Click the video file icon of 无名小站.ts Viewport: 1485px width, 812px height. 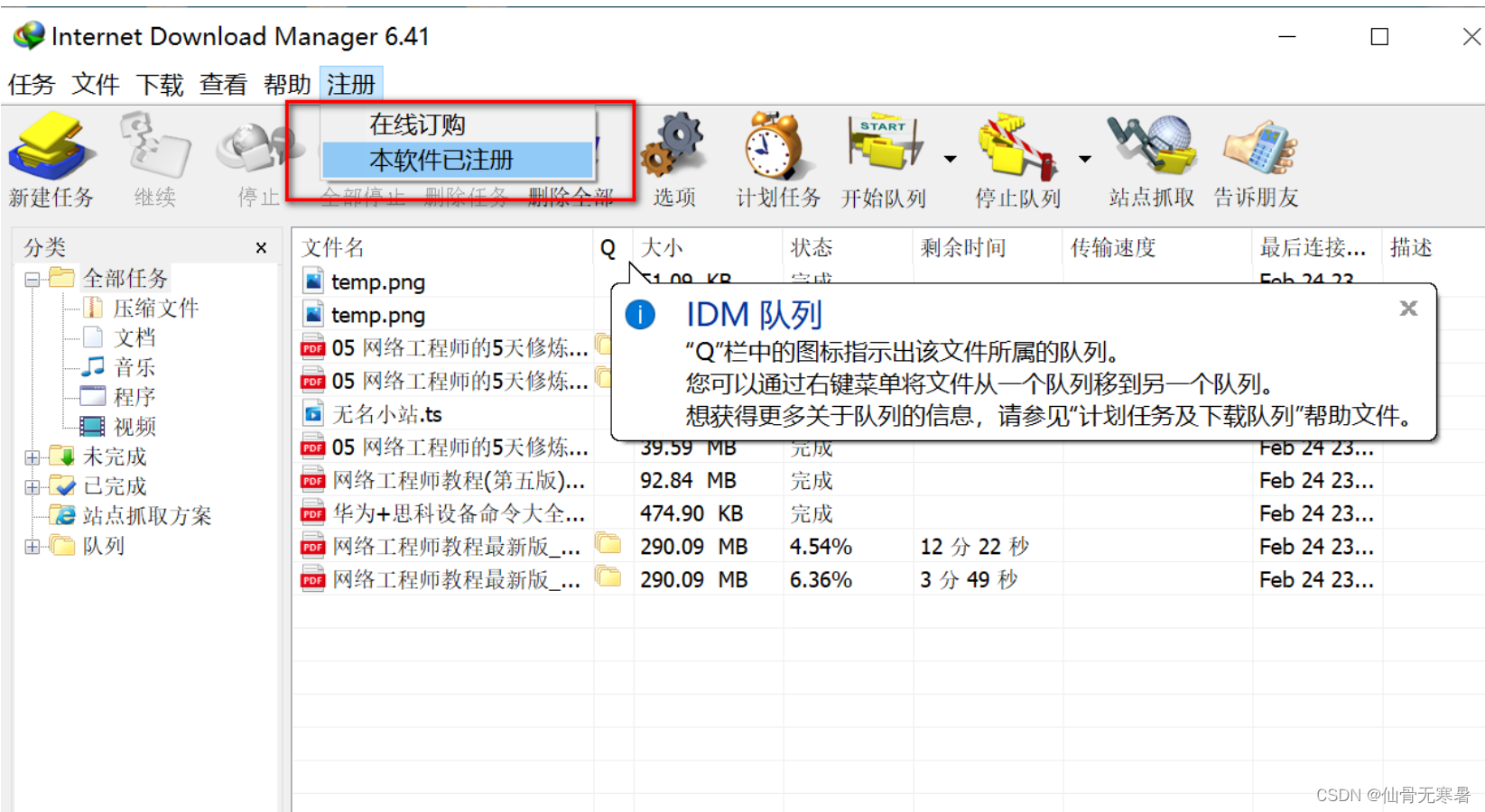tap(312, 415)
